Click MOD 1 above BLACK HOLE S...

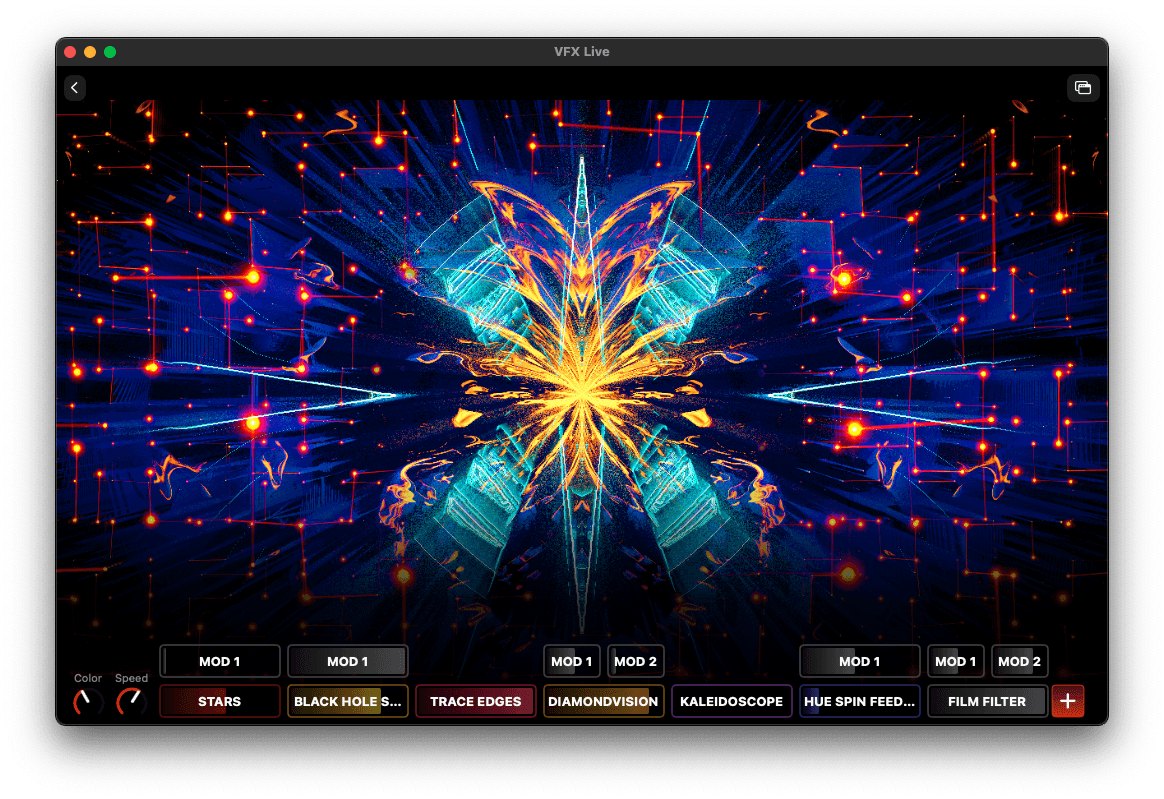coord(347,661)
